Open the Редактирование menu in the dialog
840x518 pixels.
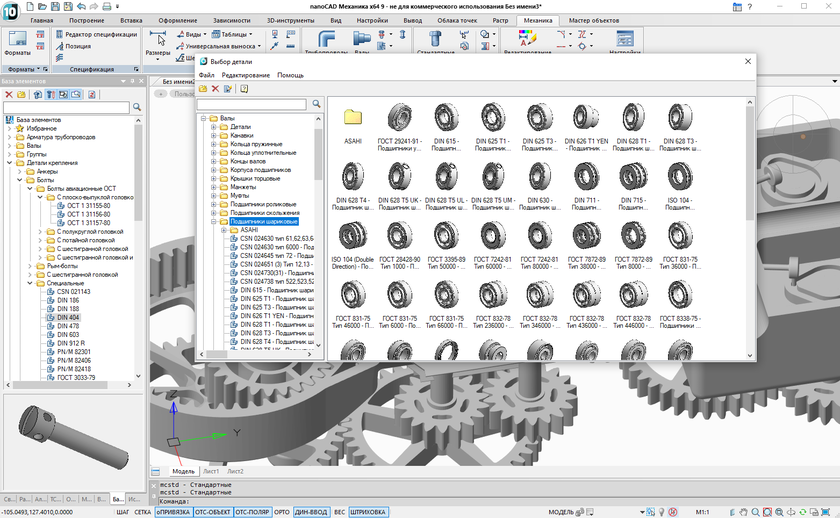tap(245, 75)
